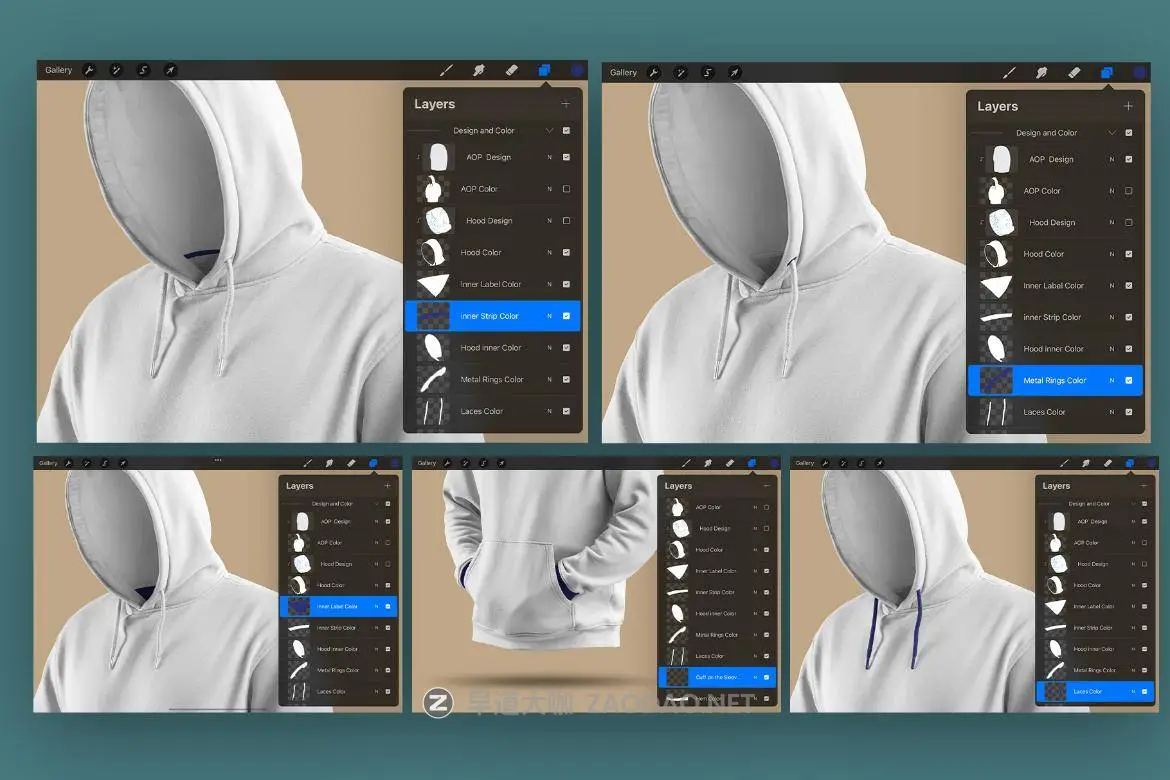The height and width of the screenshot is (780, 1170).
Task: Choose the Smudge tool in top-right screenshot
Action: tap(1041, 72)
